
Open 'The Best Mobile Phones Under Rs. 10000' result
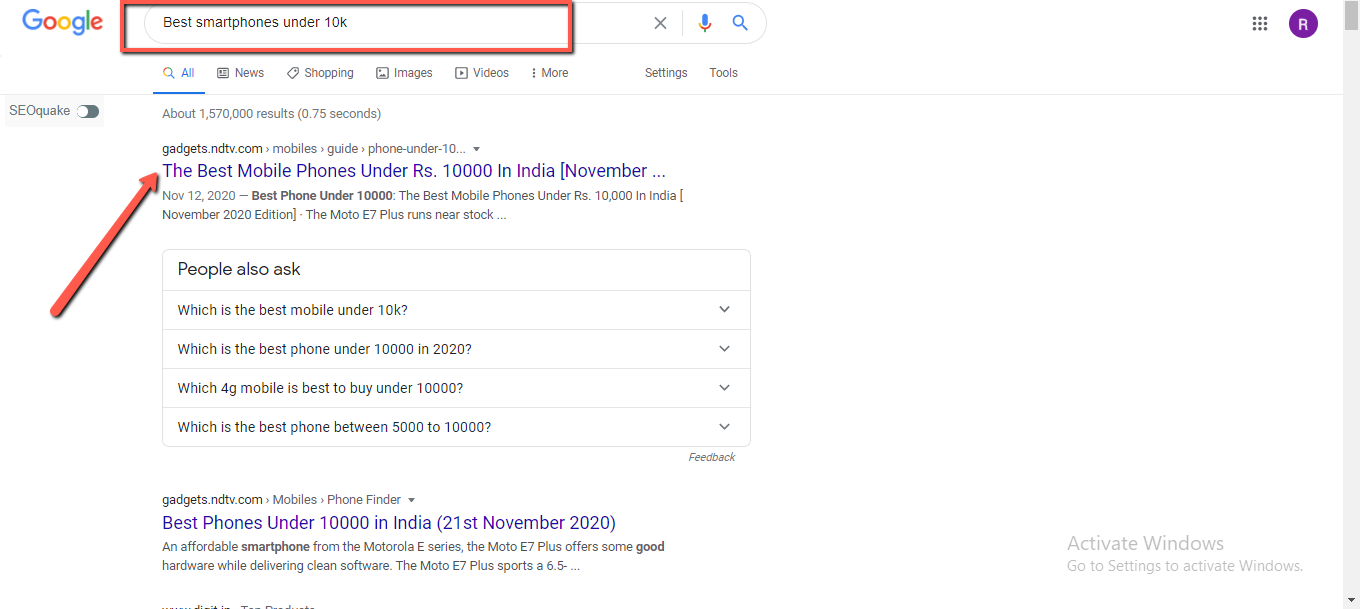413,170
